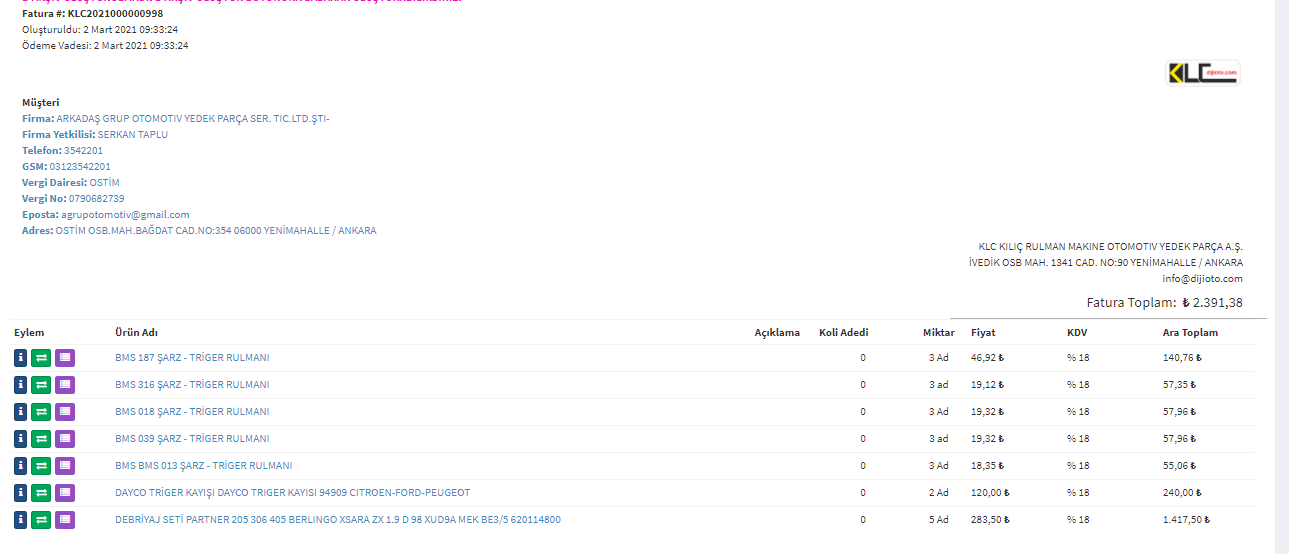Open BMS 316 ŞARZ product link
The height and width of the screenshot is (554, 1289).
(192, 385)
